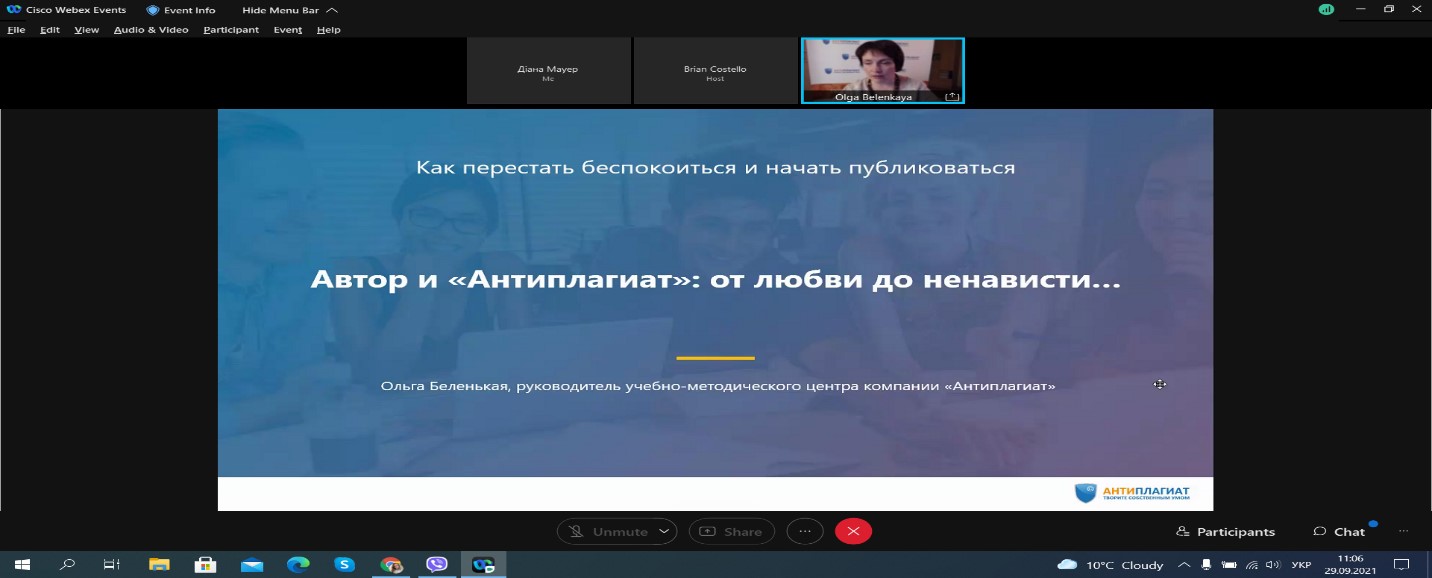Image resolution: width=1432 pixels, height=578 pixels.
Task: Click the Webex taskbar icon
Action: click(484, 565)
